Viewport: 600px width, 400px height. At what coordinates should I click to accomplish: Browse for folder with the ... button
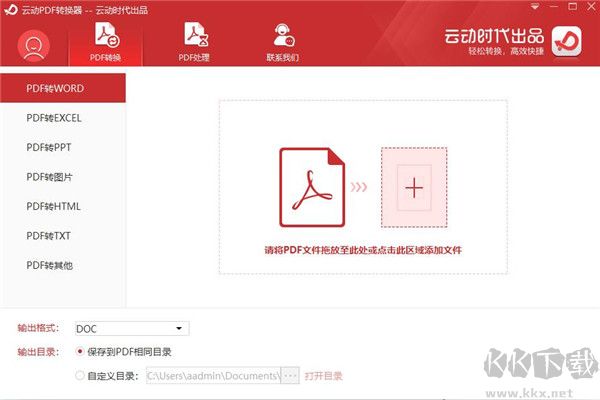point(290,376)
